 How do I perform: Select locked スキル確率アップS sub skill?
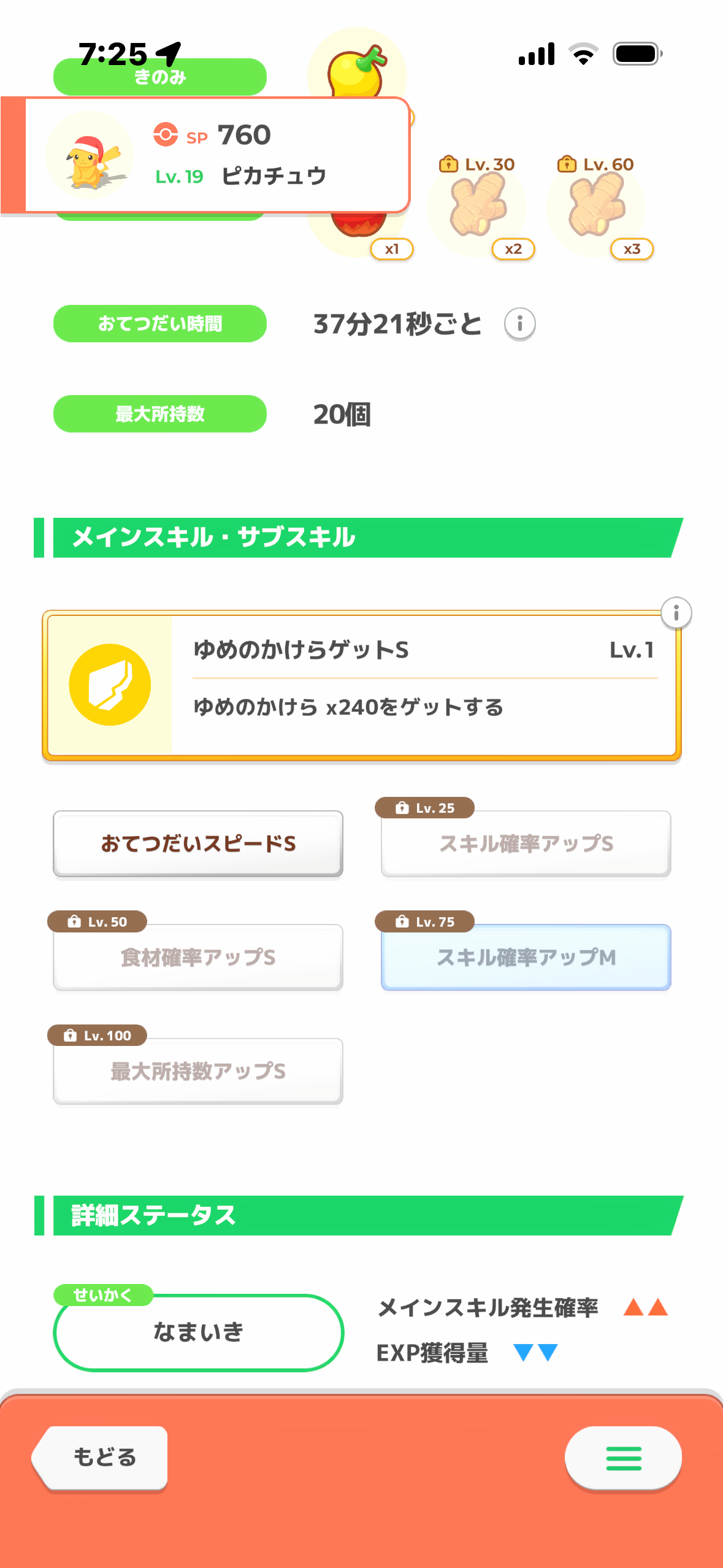[x=526, y=844]
